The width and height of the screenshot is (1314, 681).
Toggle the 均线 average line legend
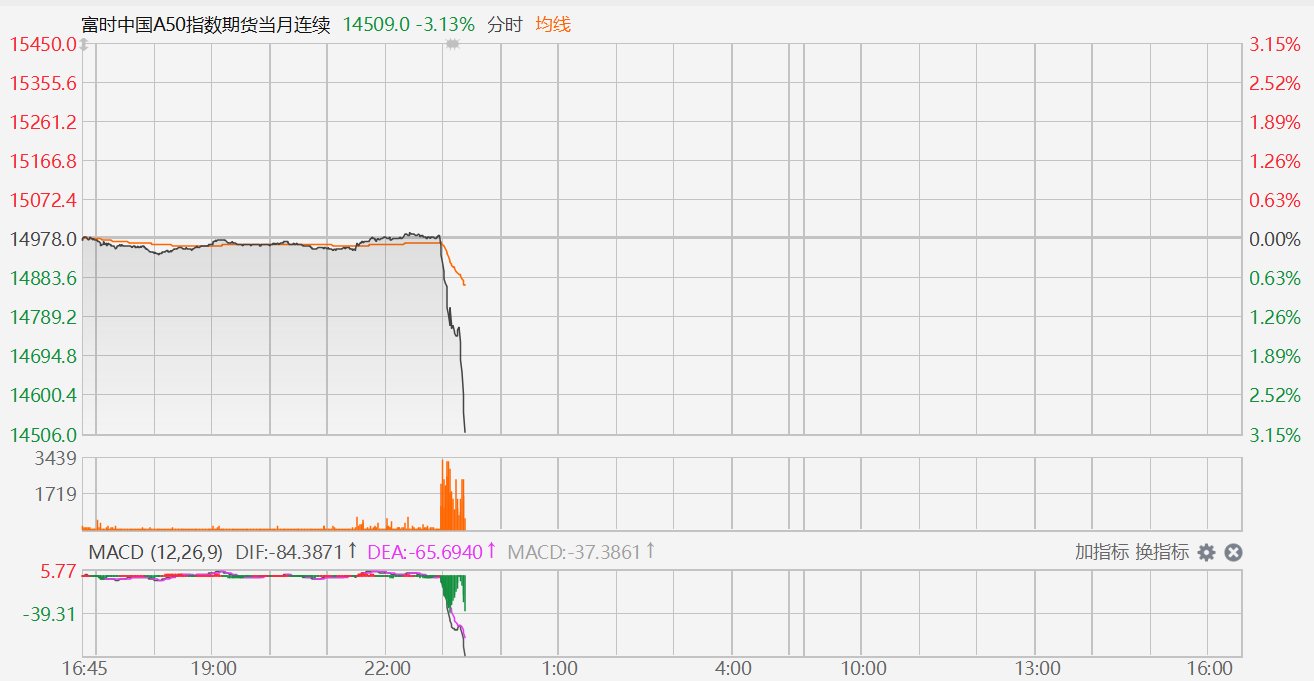click(x=553, y=24)
